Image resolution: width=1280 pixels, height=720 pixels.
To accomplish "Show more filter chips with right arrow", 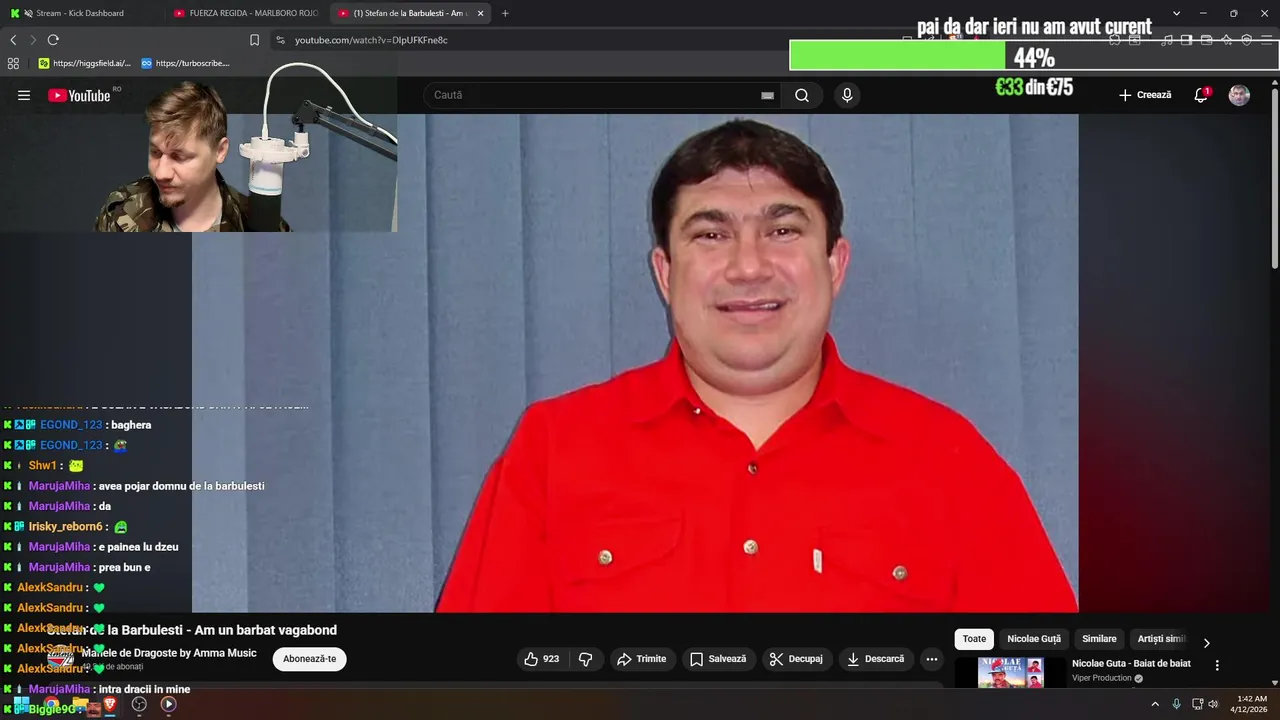I will [x=1206, y=643].
